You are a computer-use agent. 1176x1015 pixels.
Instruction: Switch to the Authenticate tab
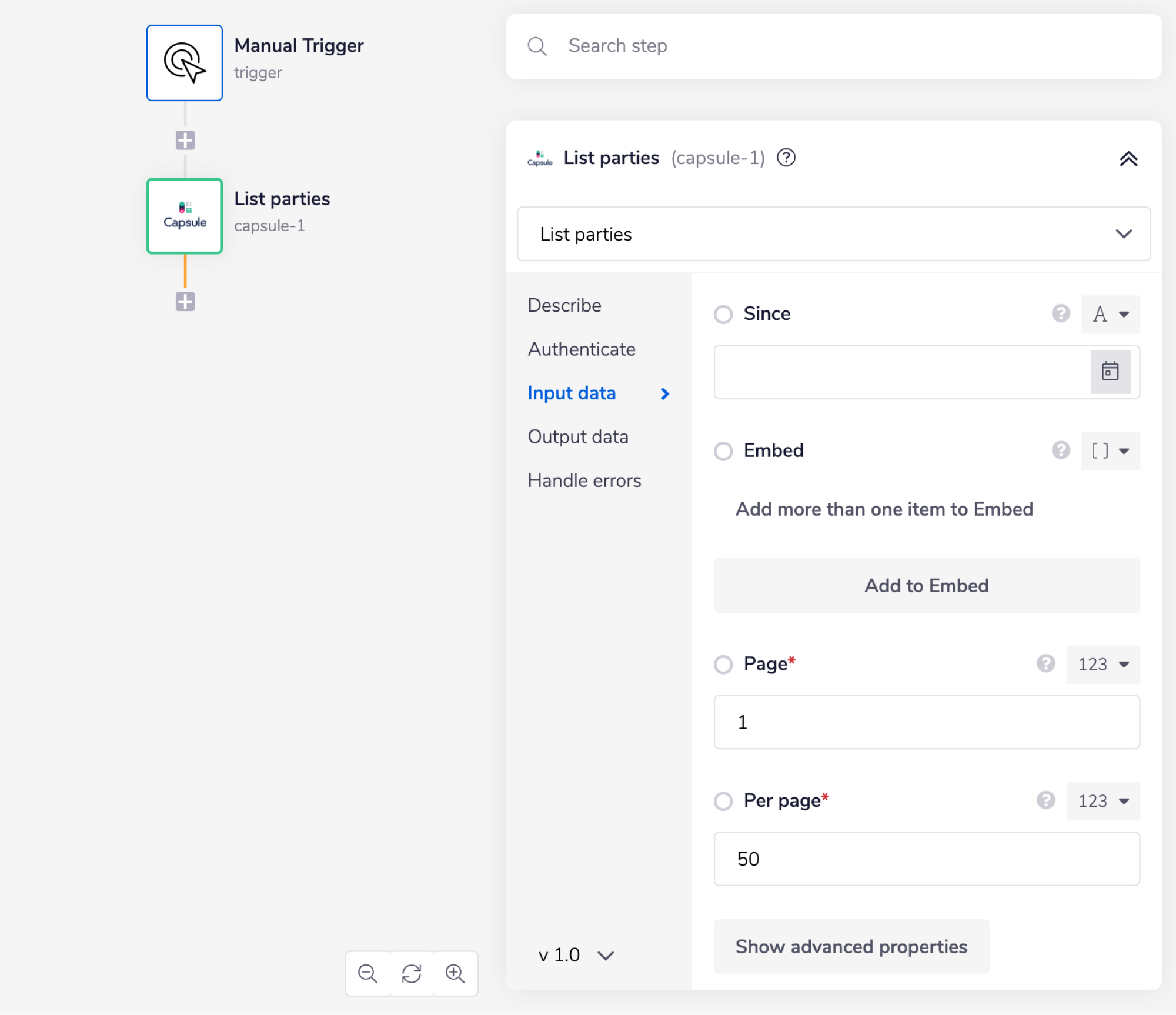coord(582,349)
